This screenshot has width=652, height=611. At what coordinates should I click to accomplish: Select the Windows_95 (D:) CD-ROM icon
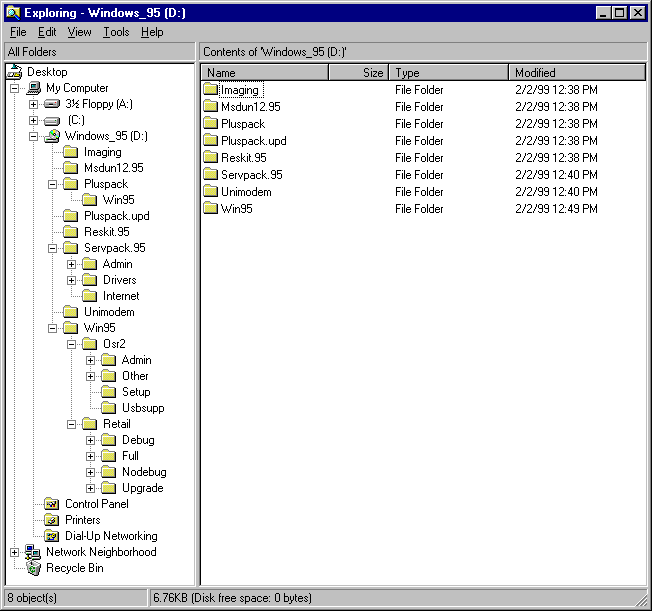(x=52, y=136)
